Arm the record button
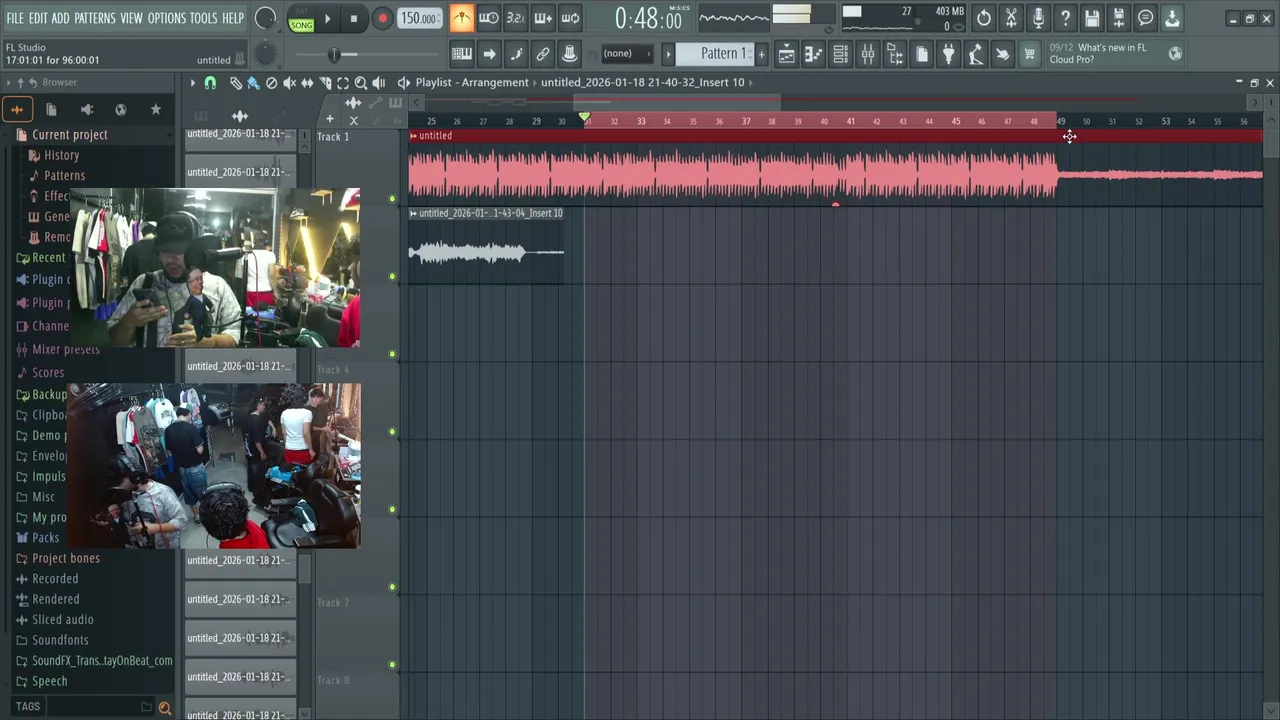The height and width of the screenshot is (720, 1280). click(382, 19)
